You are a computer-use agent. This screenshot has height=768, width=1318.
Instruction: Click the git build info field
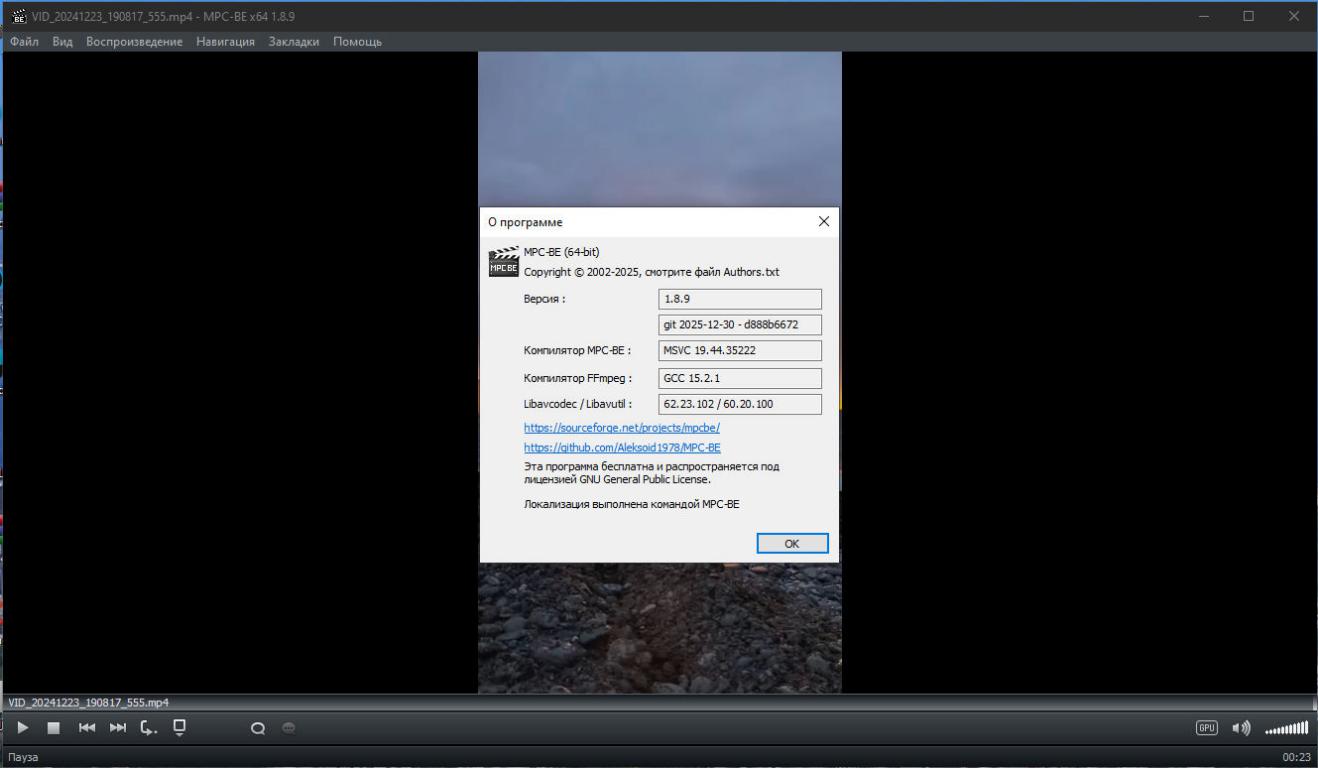click(x=740, y=325)
